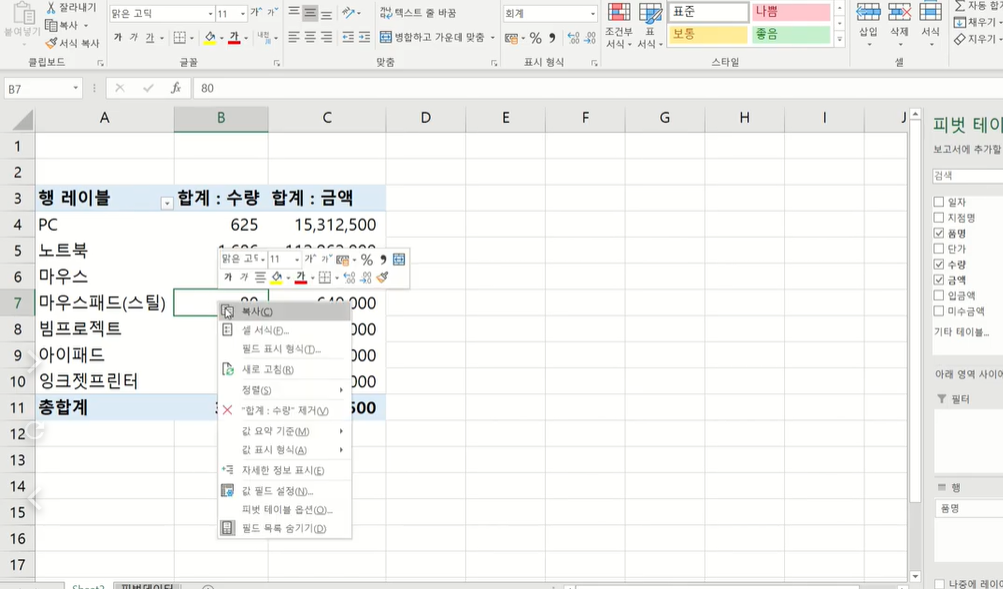Click the Format Painter (서식 복사) ribbon button

click(72, 43)
